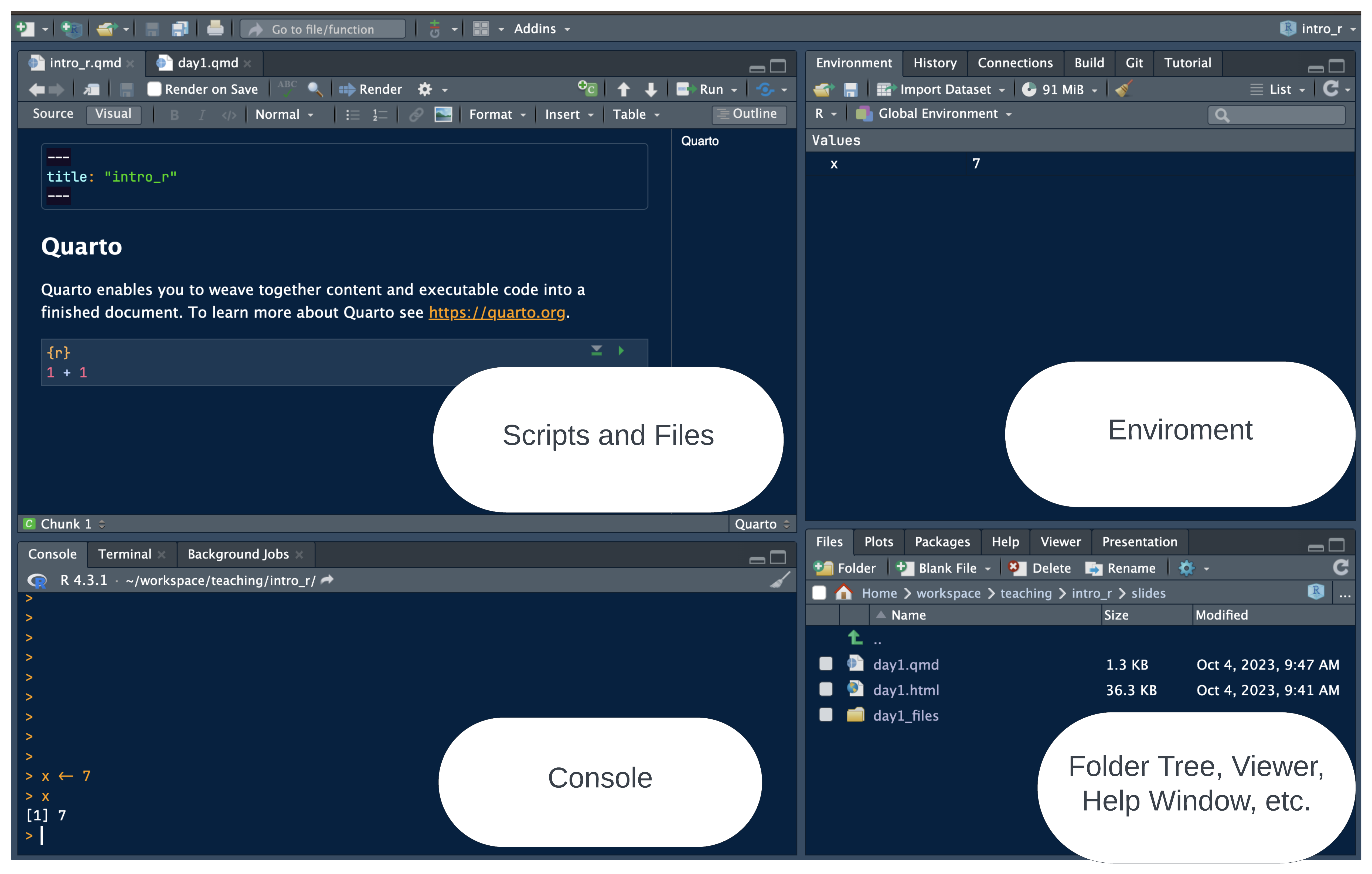Click the insert image icon in editor

pyautogui.click(x=443, y=115)
